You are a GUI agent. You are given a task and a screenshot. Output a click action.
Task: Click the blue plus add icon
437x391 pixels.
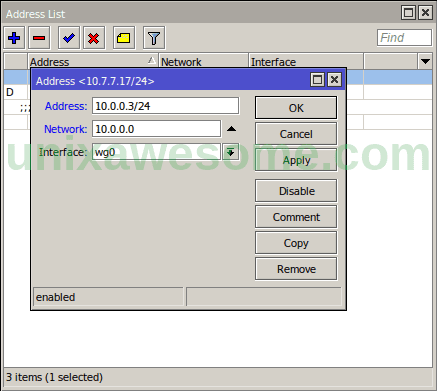coord(14,38)
